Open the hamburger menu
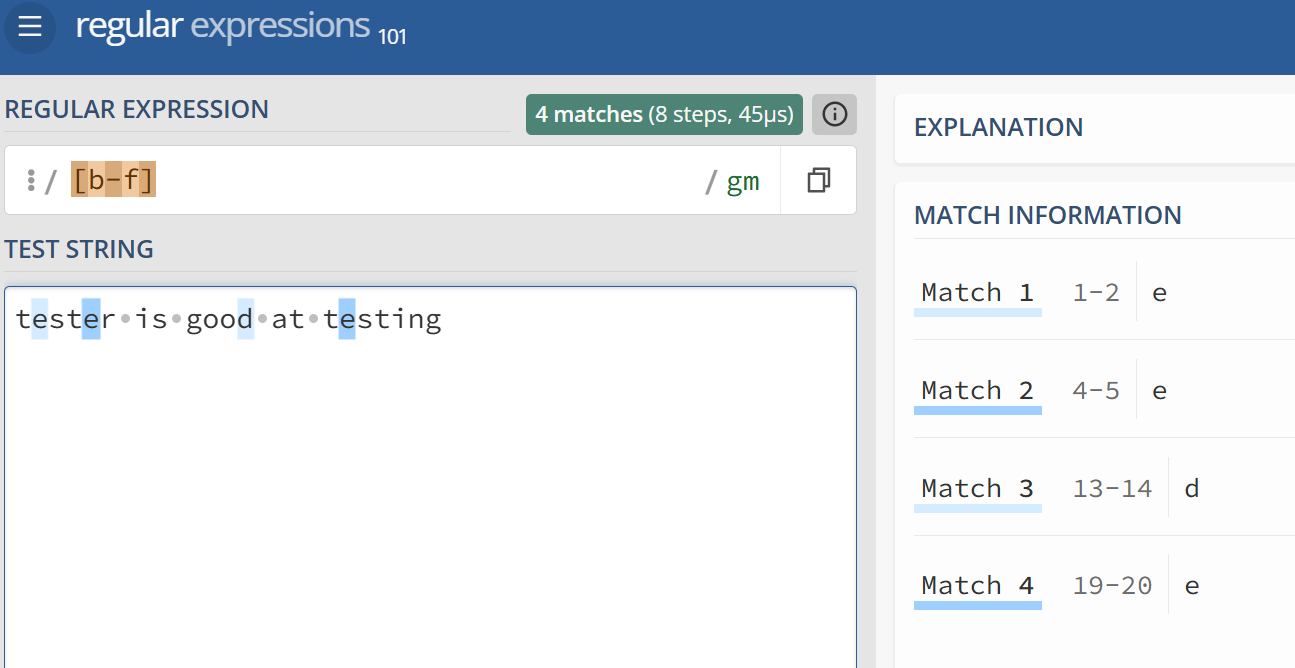The width and height of the screenshot is (1295, 668). [x=30, y=27]
